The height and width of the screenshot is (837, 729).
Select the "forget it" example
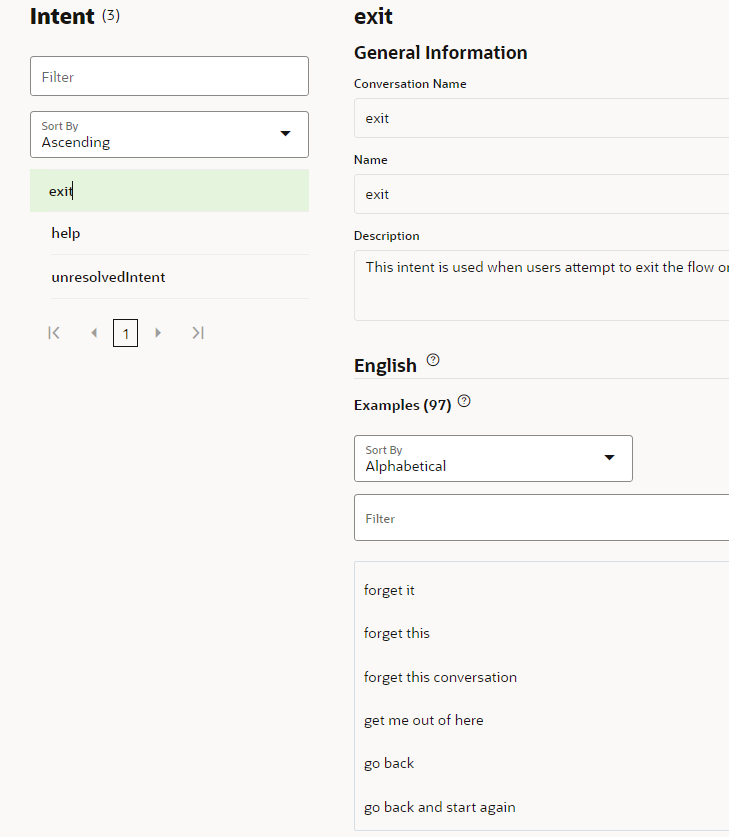[390, 590]
